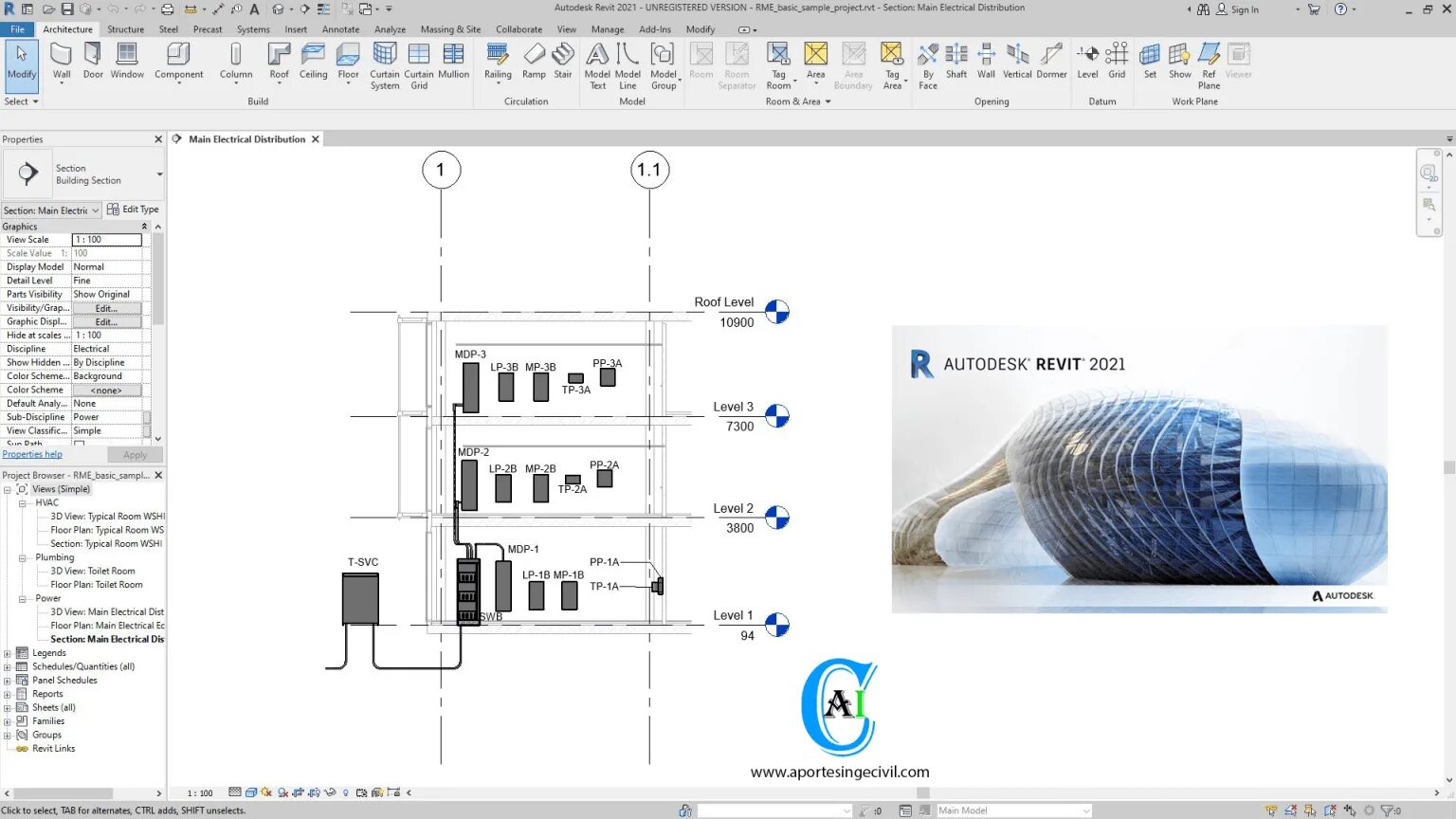Switch to the Structure ribbon tab
Screen dimensions: 1456x819
tap(125, 29)
